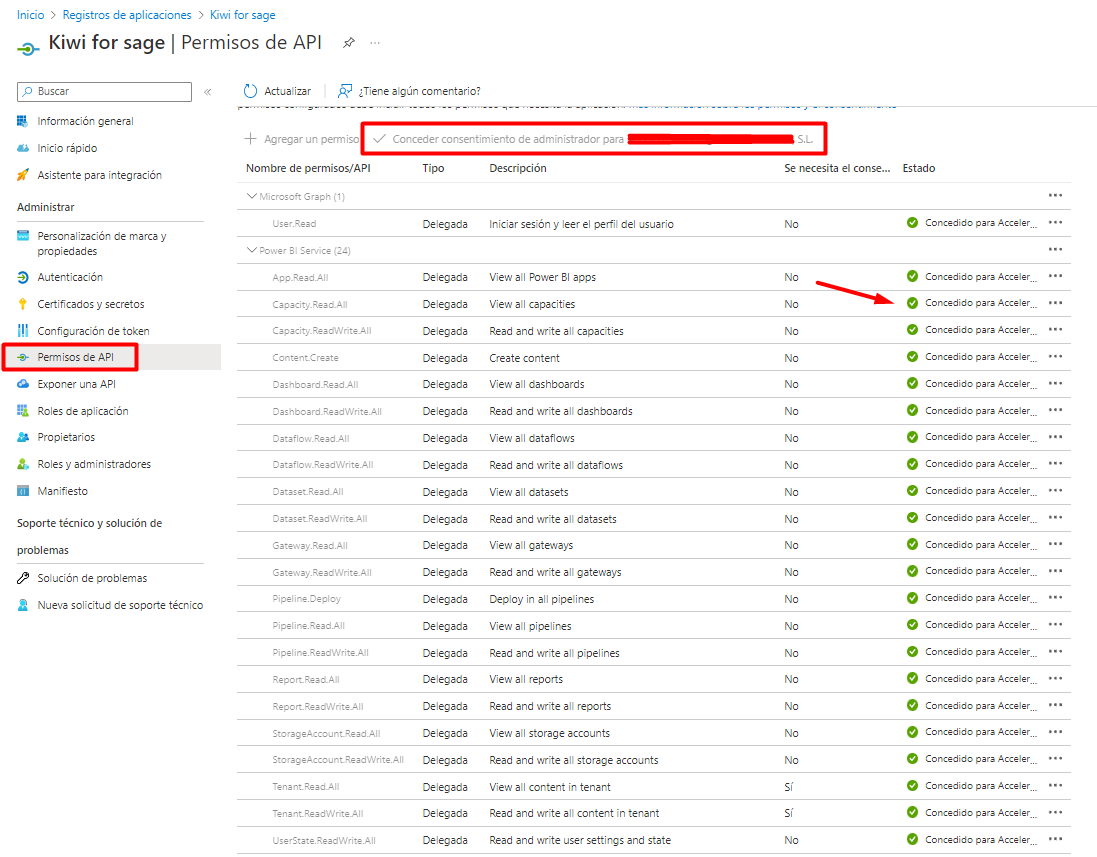The image size is (1097, 857).
Task: Open Información general in sidebar
Action: tap(85, 121)
